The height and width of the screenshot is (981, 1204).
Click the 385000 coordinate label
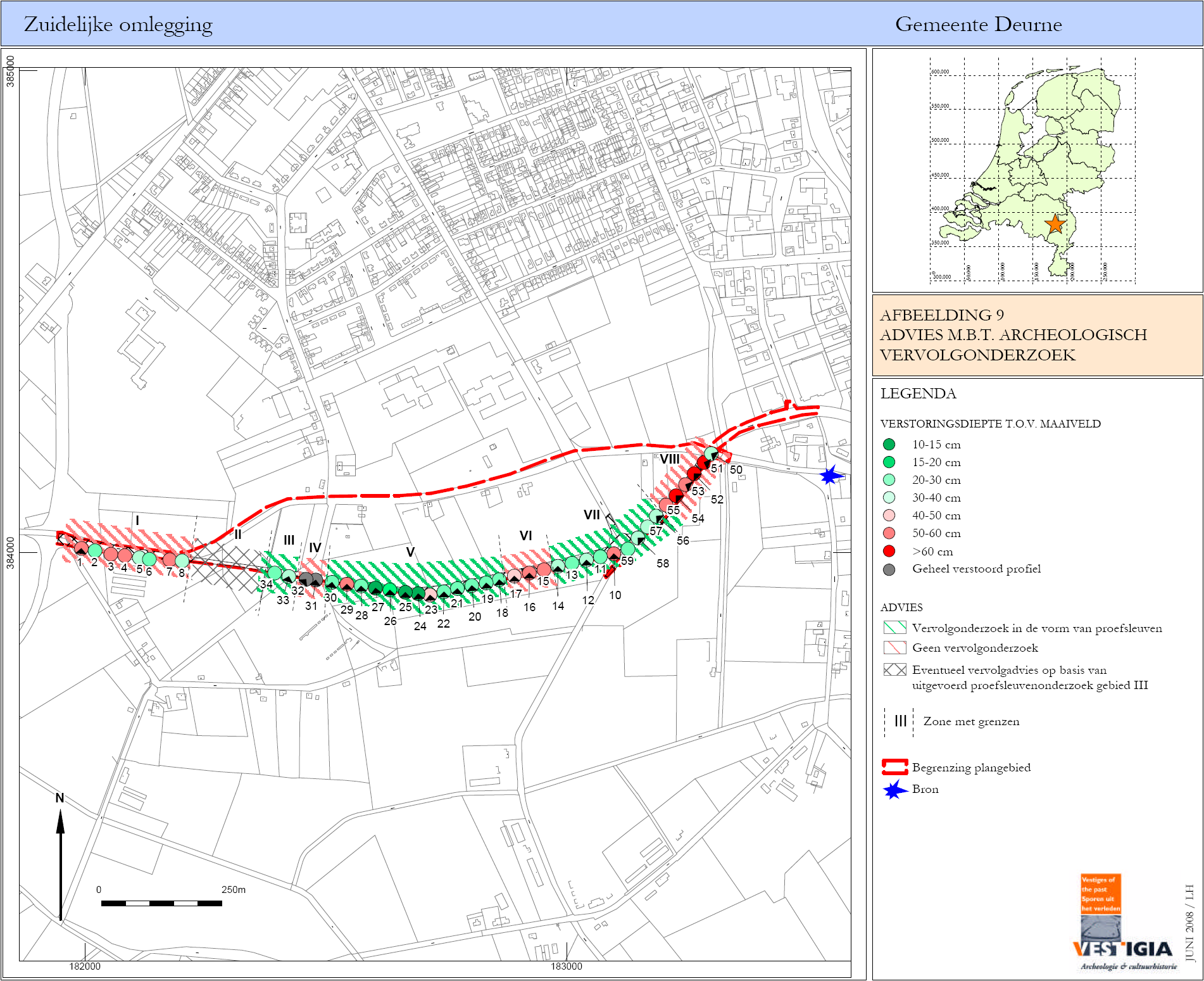10,71
